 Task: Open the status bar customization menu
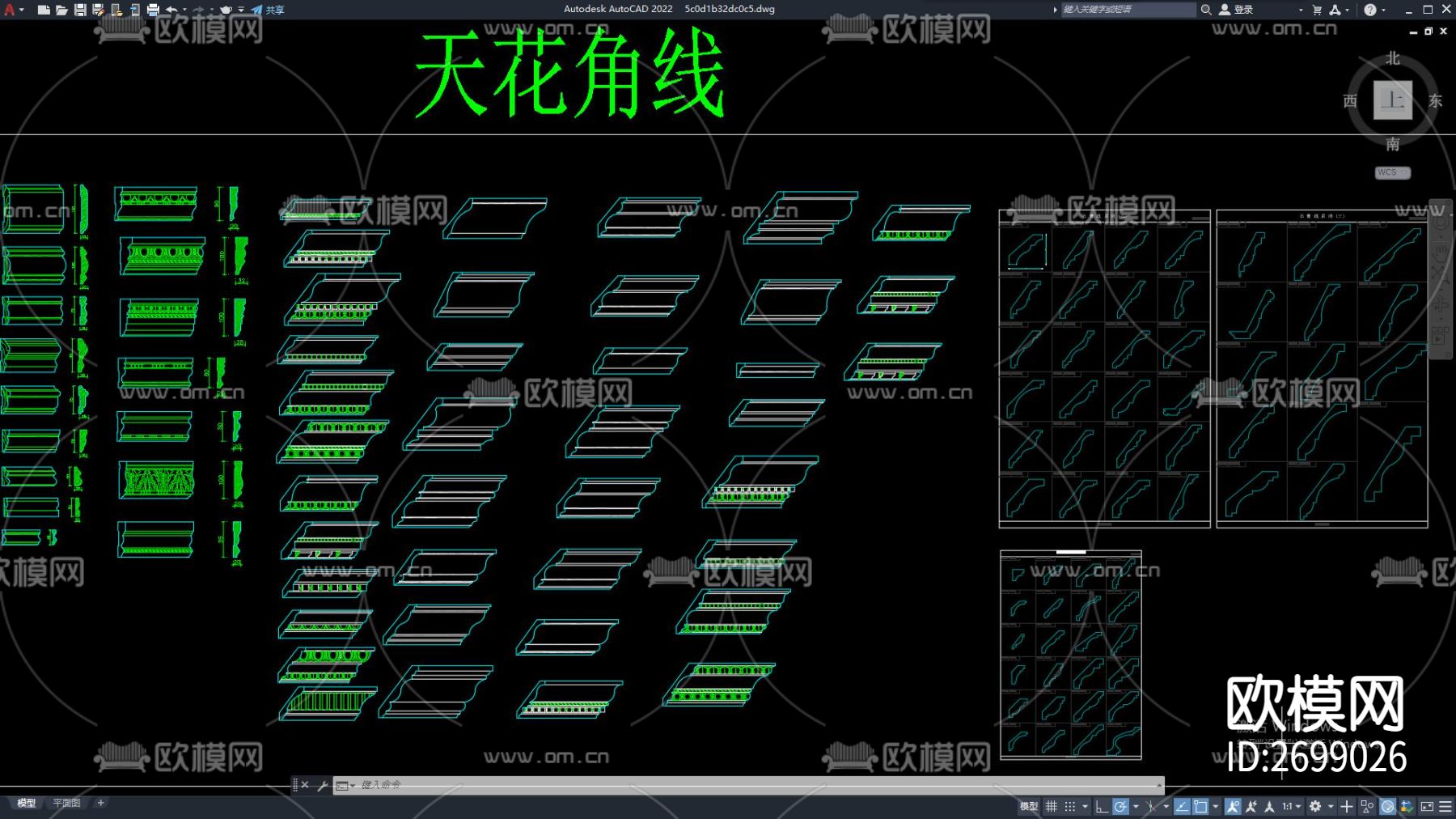coord(1445,806)
